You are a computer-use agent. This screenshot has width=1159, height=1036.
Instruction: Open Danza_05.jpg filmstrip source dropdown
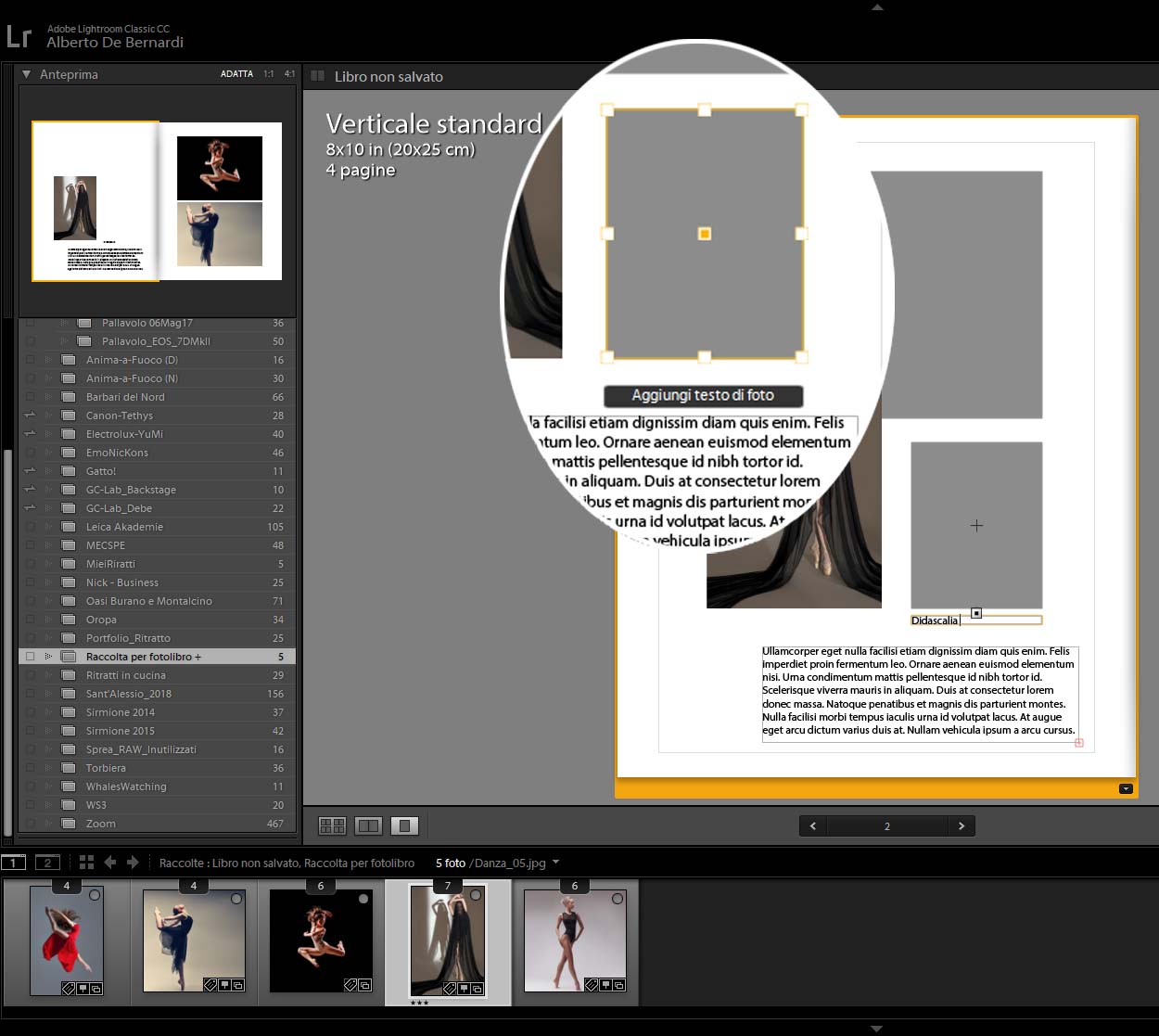pyautogui.click(x=556, y=863)
